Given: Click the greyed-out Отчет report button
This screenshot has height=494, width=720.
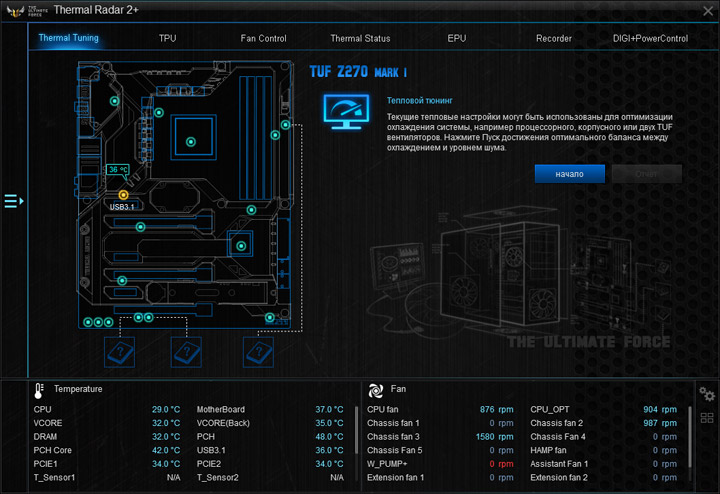Looking at the screenshot, I should 647,174.
